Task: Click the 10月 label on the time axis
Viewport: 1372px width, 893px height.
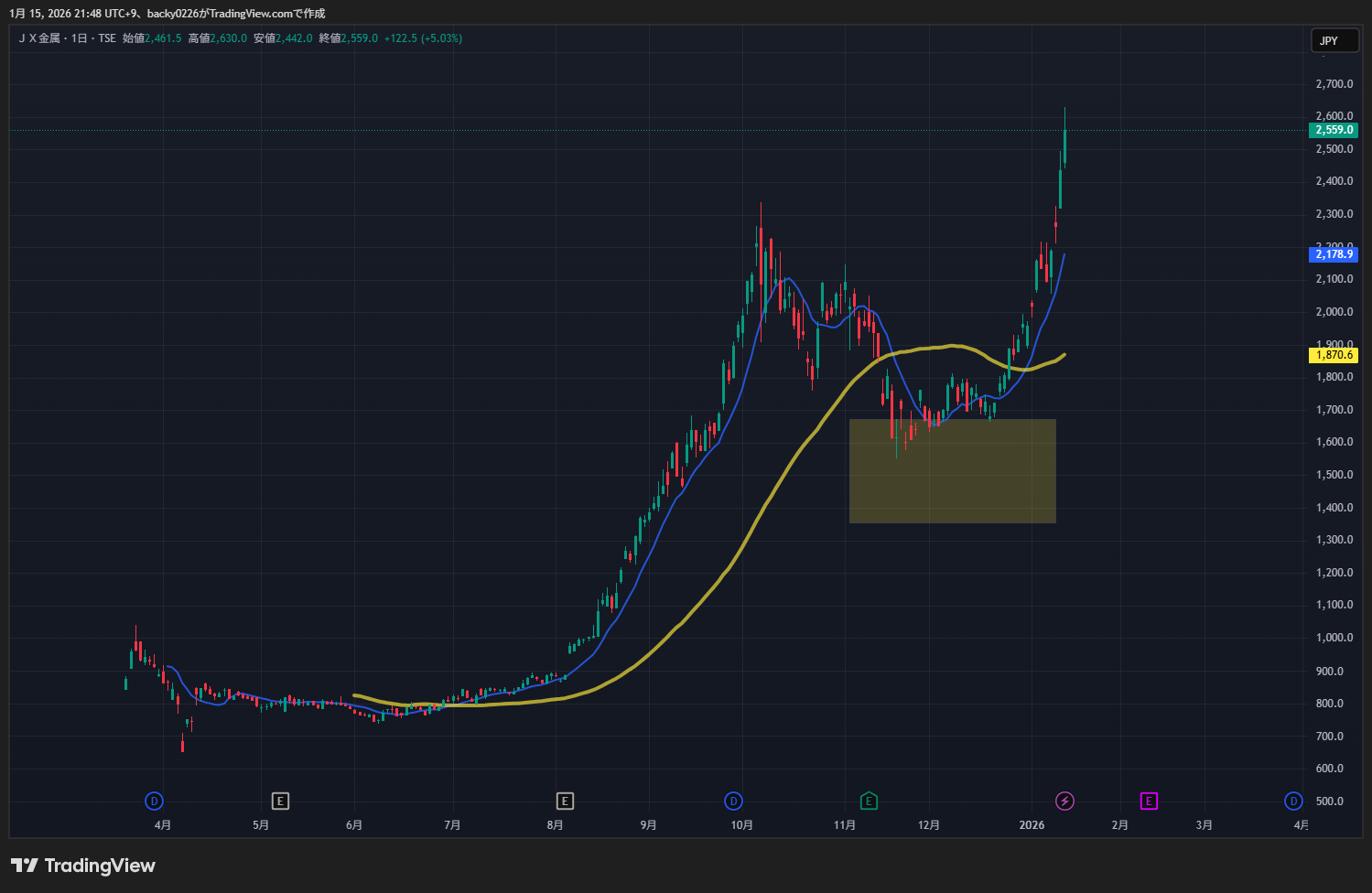Action: [741, 825]
